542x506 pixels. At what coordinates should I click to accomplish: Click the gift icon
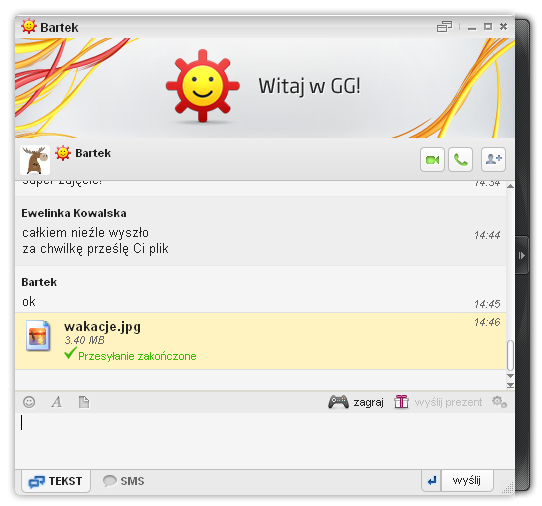point(401,402)
